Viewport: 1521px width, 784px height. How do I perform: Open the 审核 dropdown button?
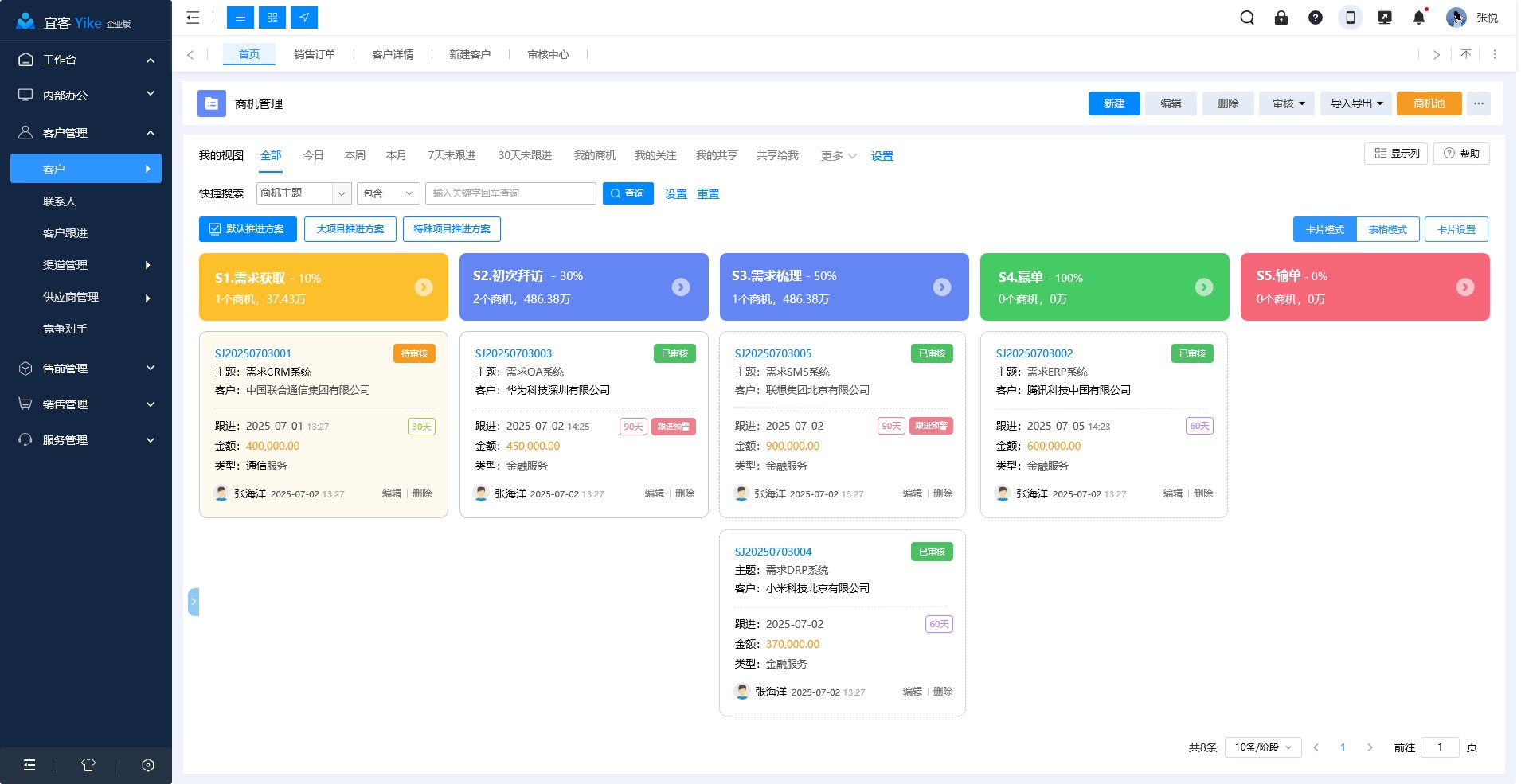tap(1287, 103)
